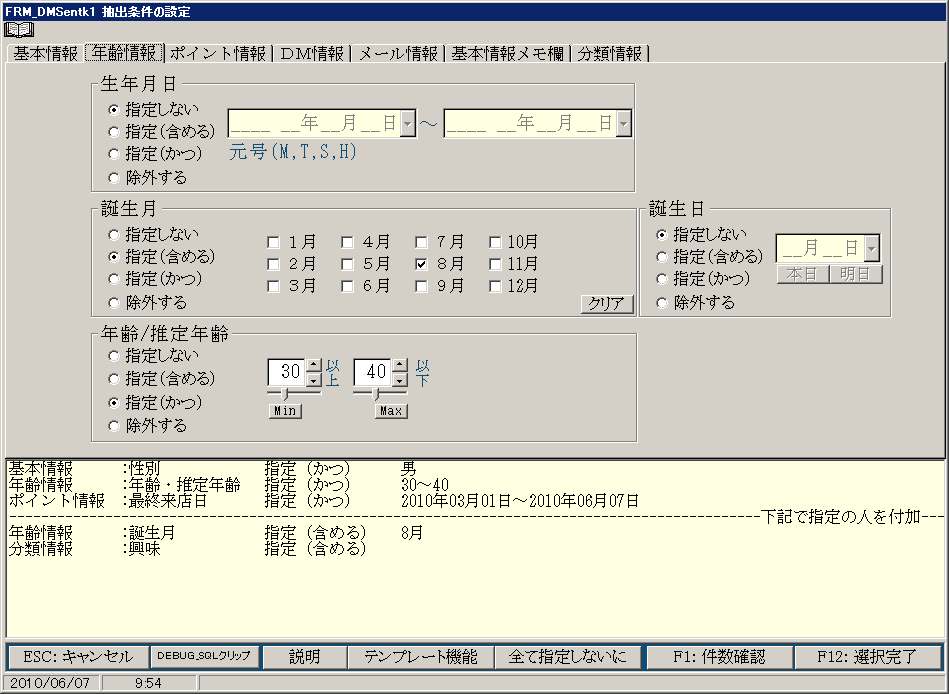
Task: Expand the 誕生日 month-day dropdown
Action: pyautogui.click(x=872, y=248)
